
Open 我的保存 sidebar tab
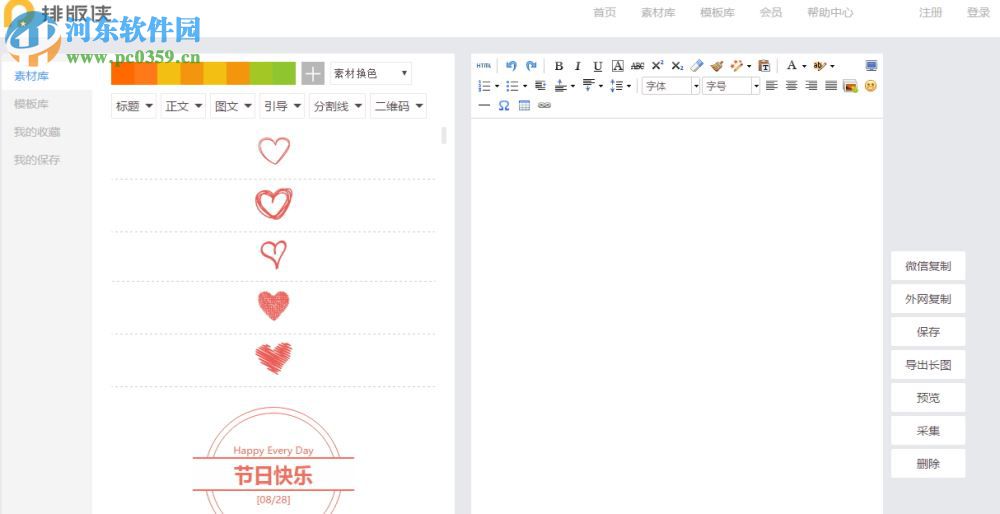click(37, 160)
